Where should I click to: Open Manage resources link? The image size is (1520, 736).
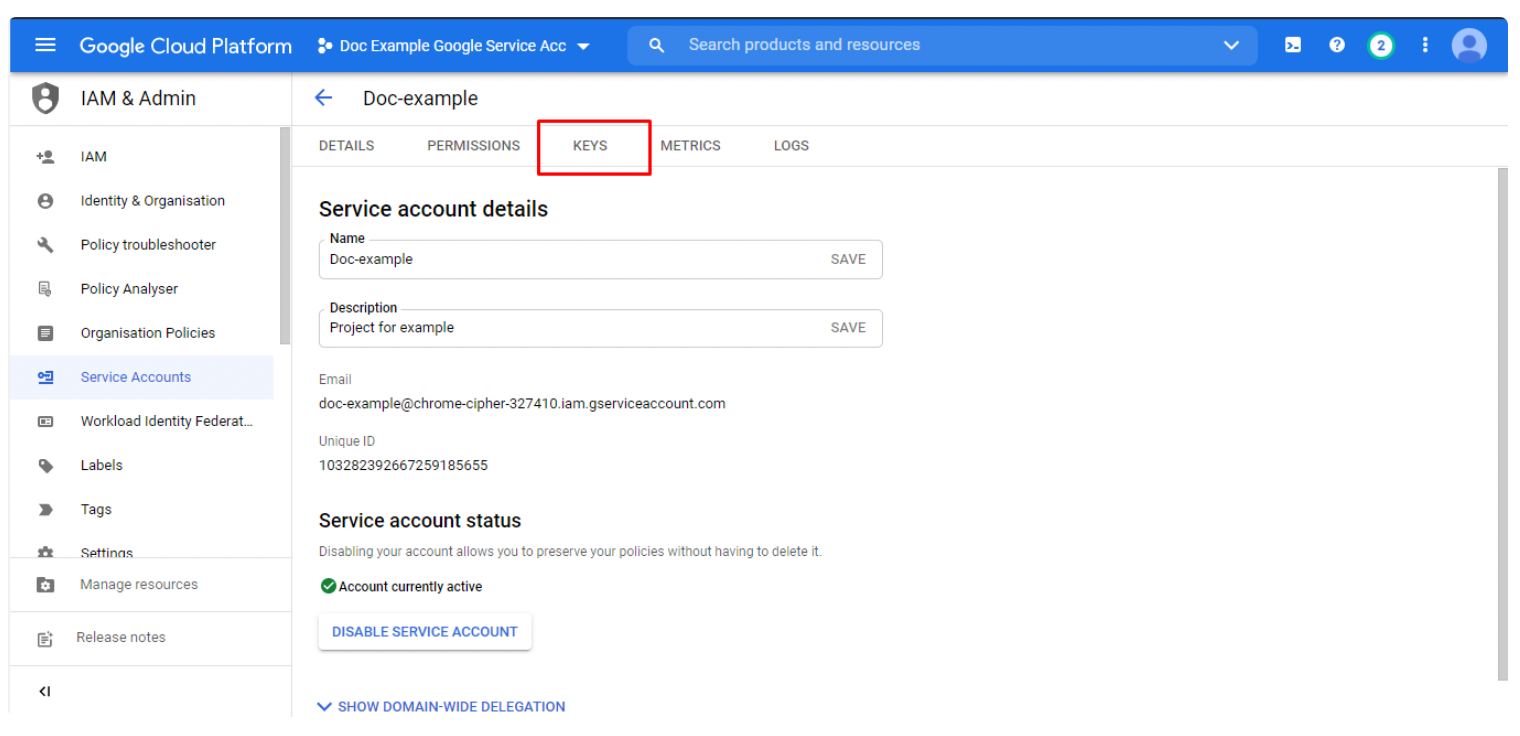(x=139, y=584)
